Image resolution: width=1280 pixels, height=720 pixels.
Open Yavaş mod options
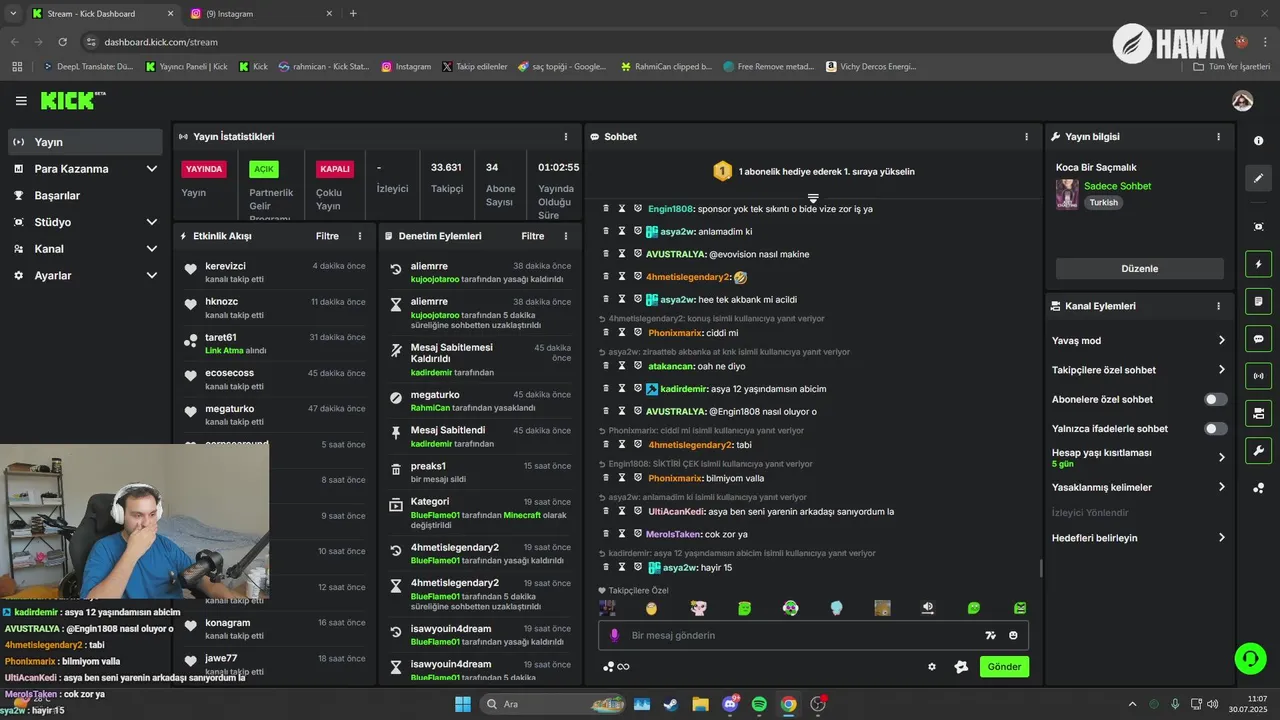coord(1139,340)
